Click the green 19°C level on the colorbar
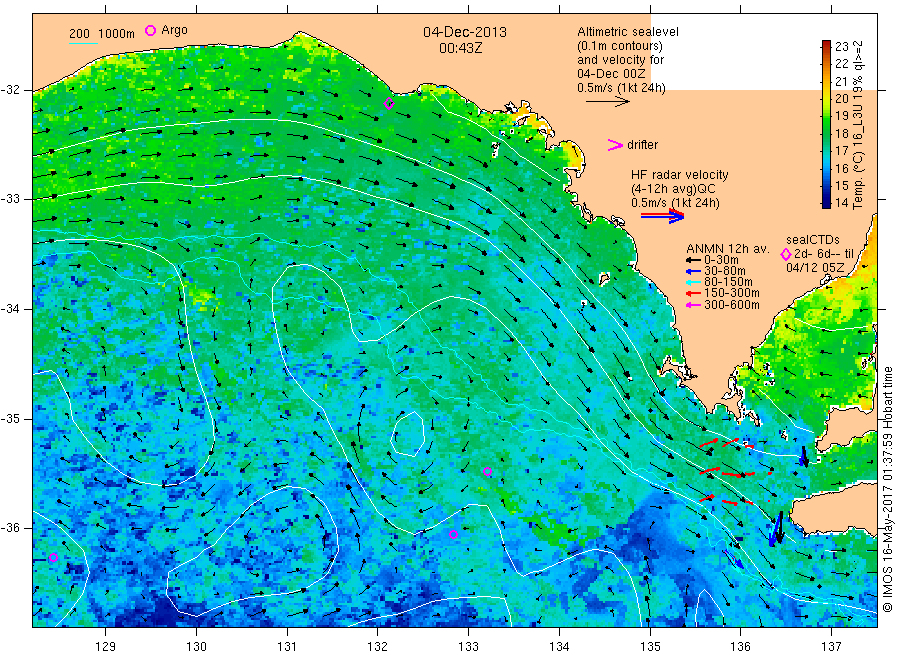Screen dimensions: 900x660 826,115
